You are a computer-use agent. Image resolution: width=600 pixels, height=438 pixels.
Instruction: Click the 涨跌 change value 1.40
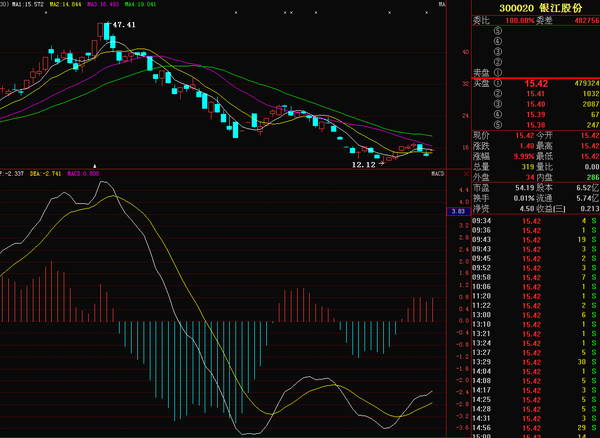click(x=527, y=146)
